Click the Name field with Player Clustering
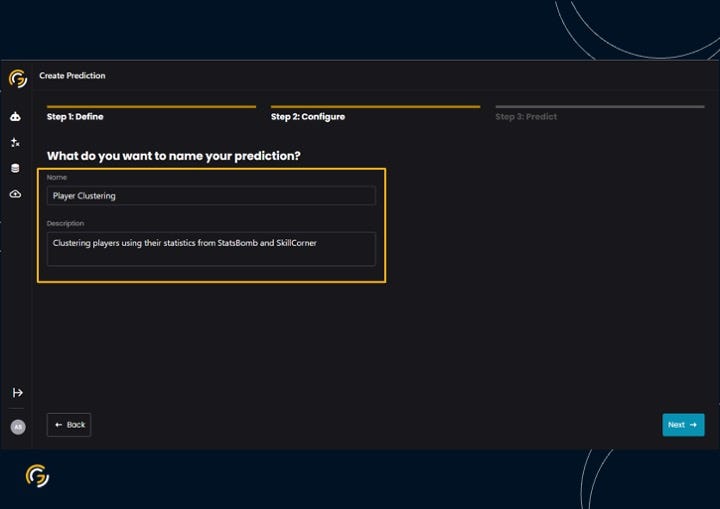 pos(211,196)
